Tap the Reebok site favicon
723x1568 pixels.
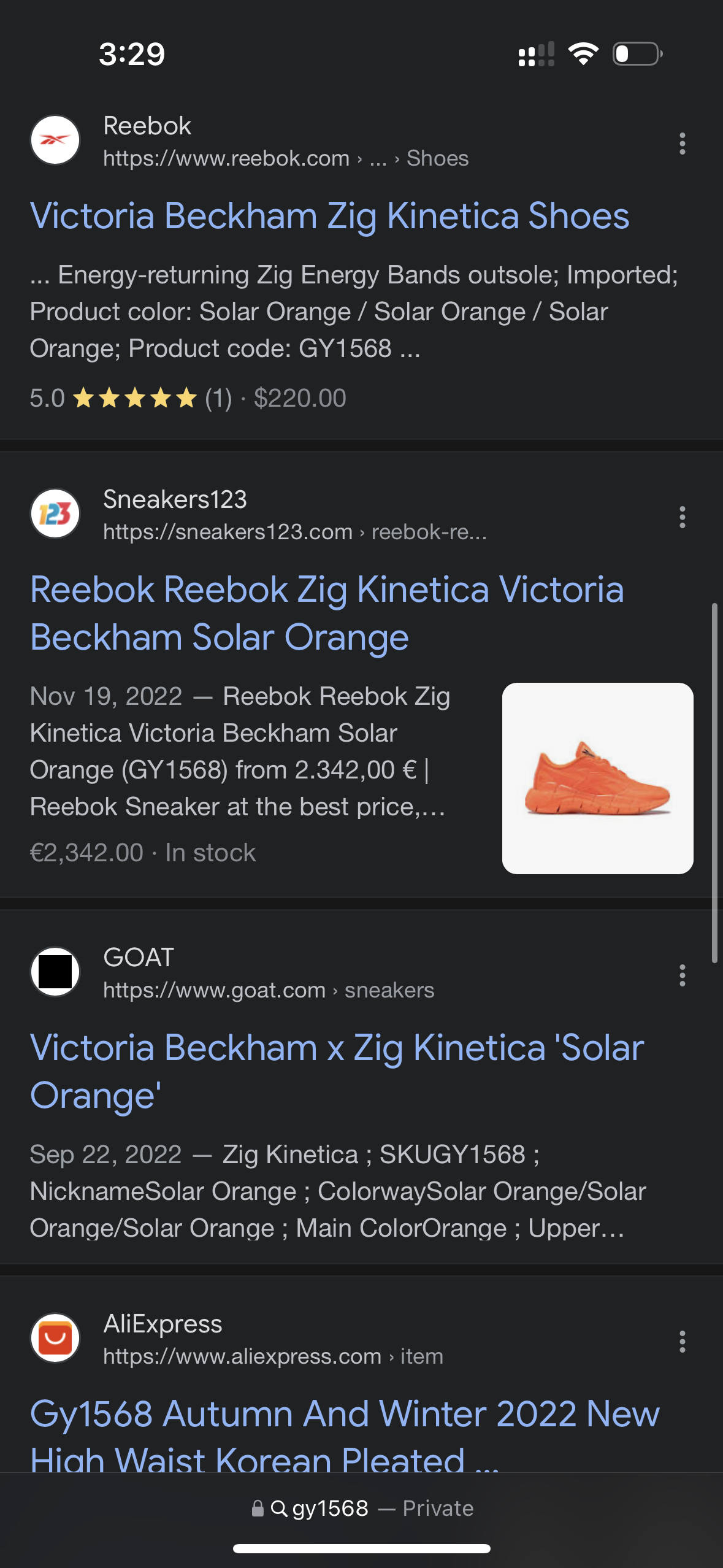point(55,140)
